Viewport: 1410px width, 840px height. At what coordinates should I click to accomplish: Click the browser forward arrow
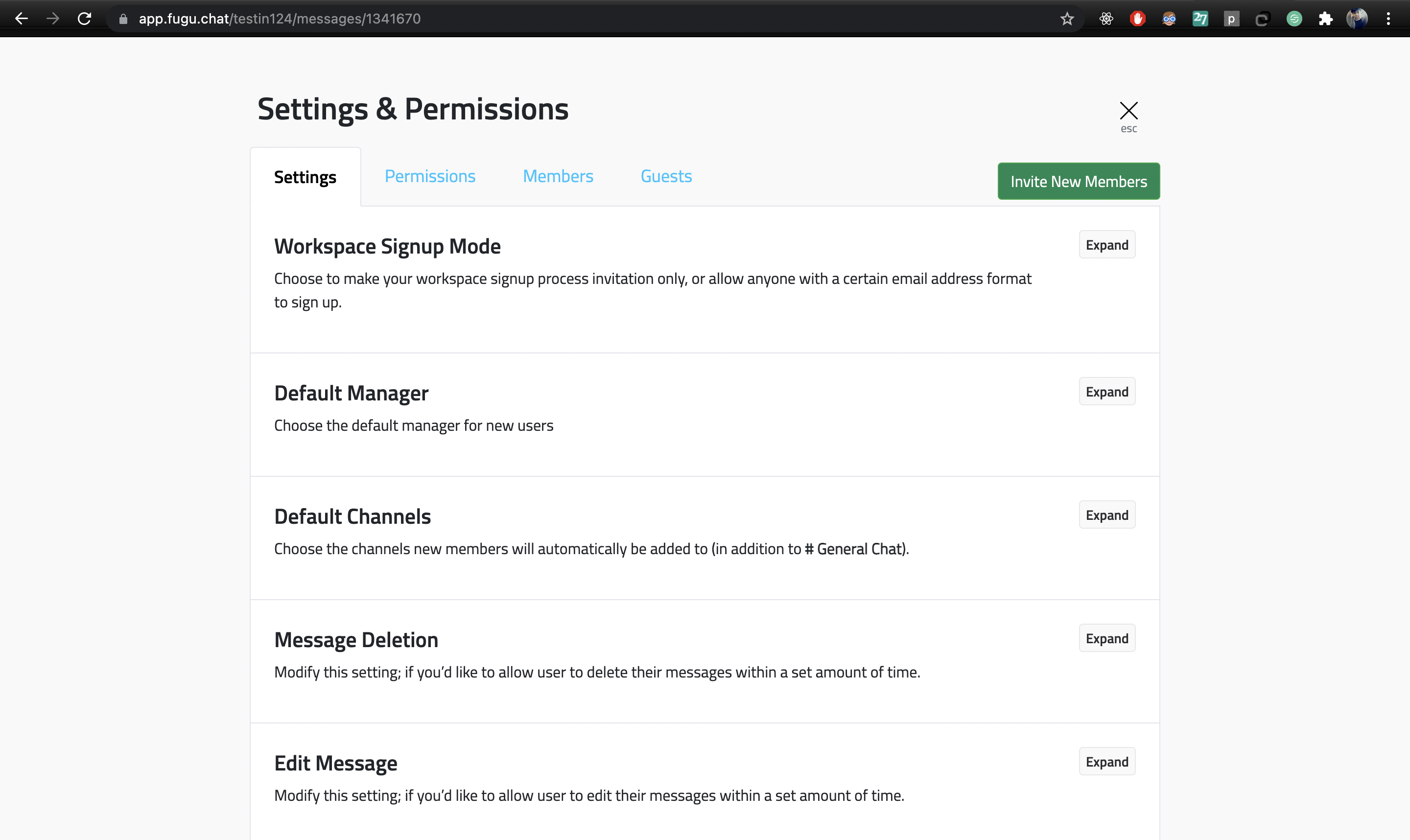click(53, 19)
